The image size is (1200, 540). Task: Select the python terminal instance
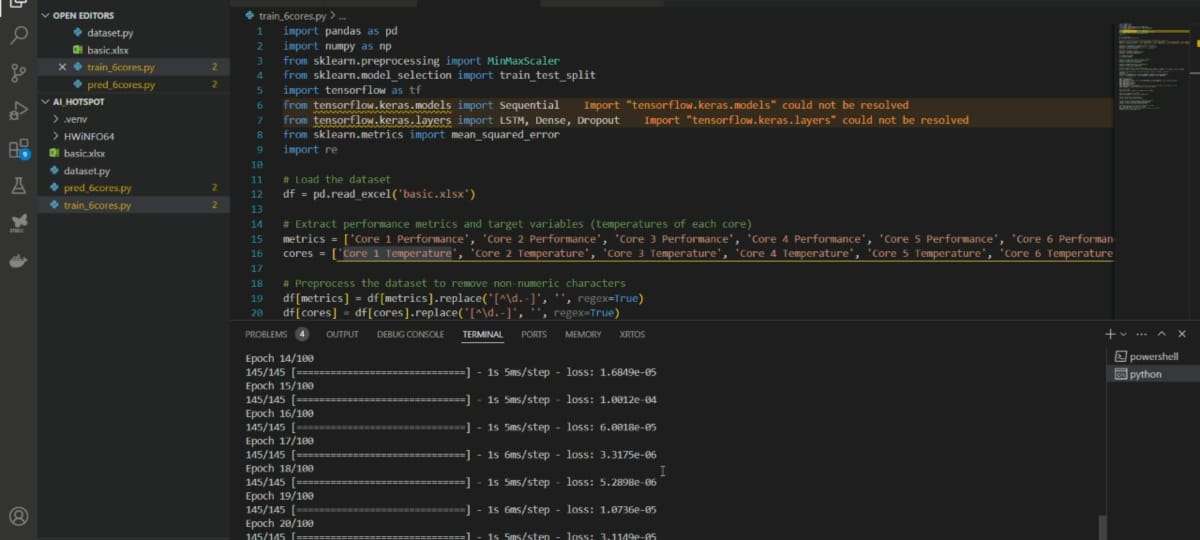[x=1153, y=374]
